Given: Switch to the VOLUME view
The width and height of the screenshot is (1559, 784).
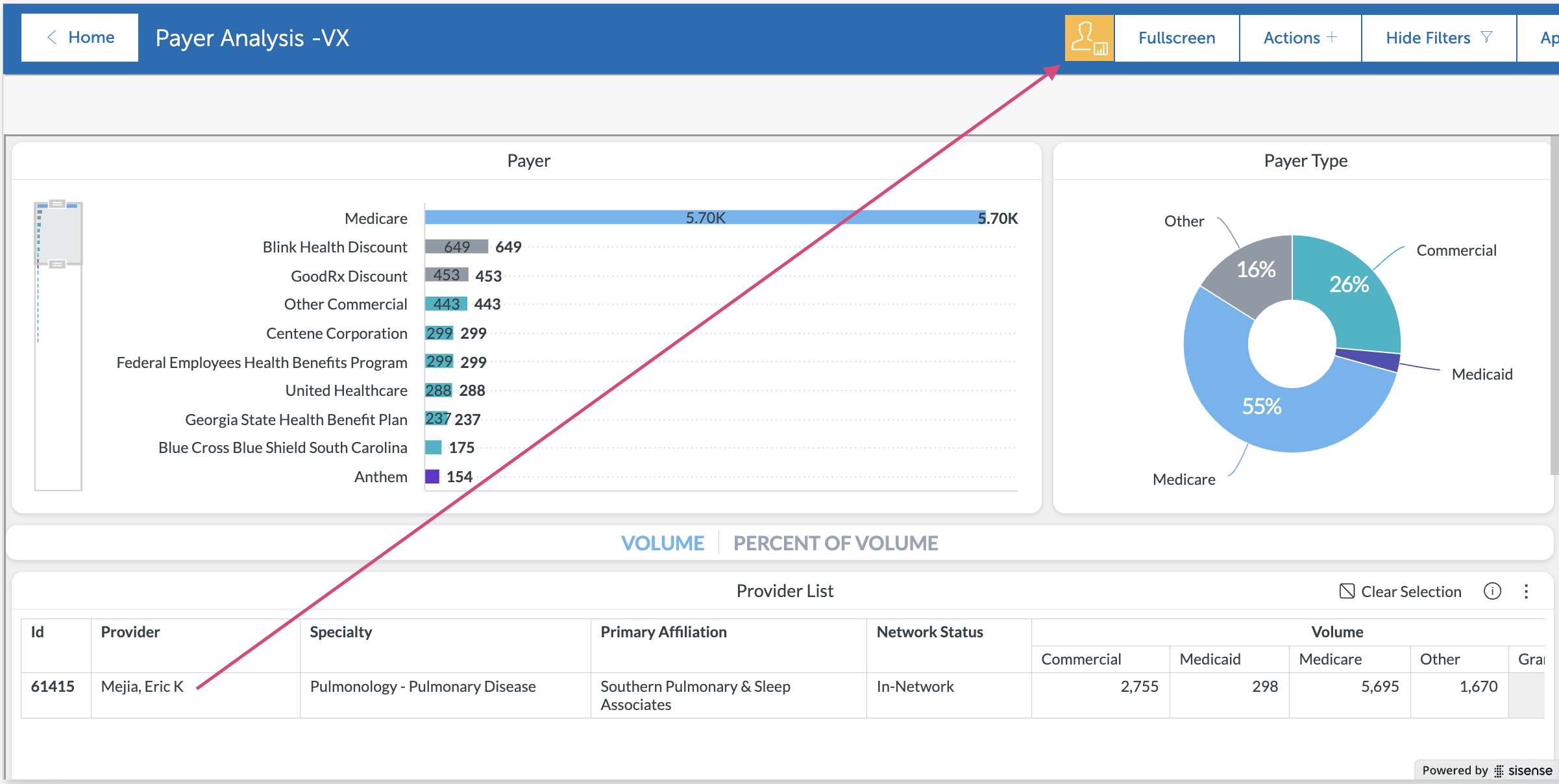Looking at the screenshot, I should pyautogui.click(x=662, y=543).
